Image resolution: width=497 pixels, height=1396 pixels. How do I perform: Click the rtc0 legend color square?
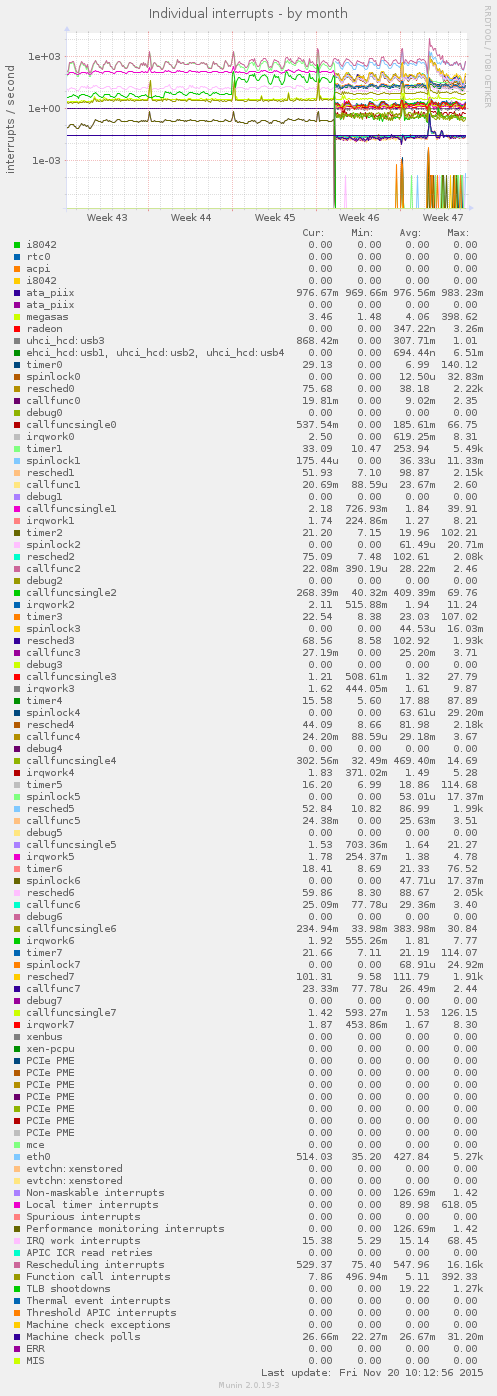point(17,257)
